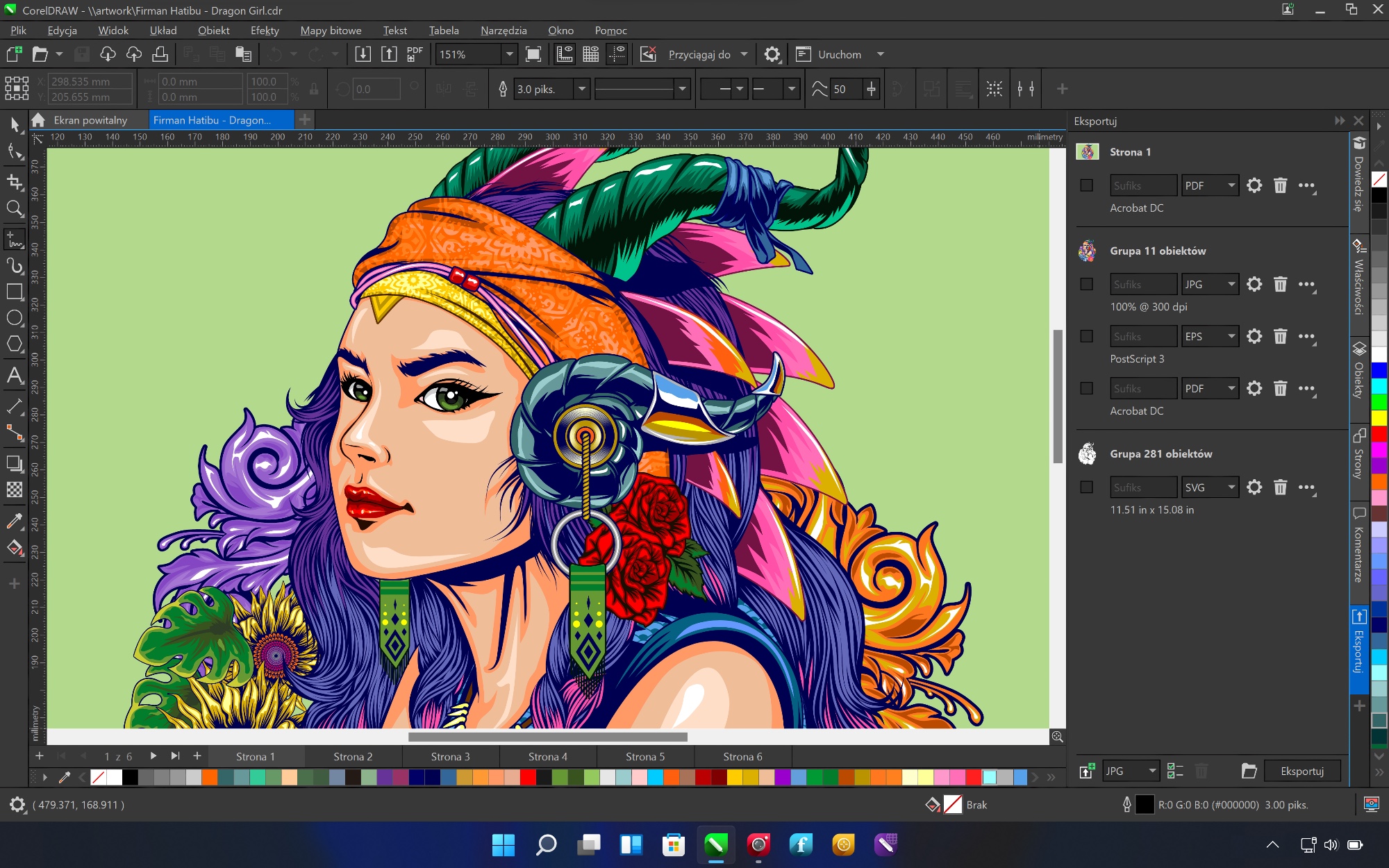Switch to the Strona 3 page tab
The width and height of the screenshot is (1389, 868).
pos(450,756)
